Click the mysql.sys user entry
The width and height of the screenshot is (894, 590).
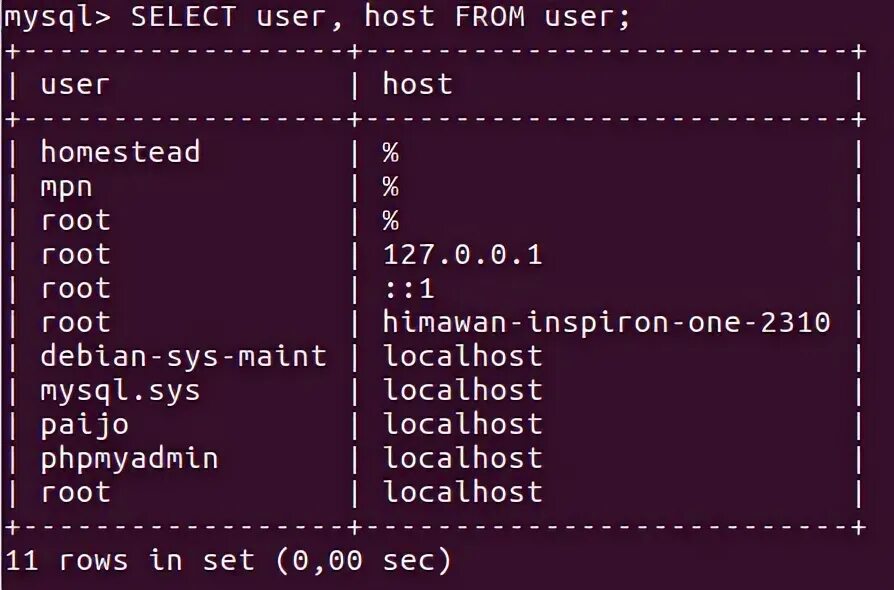click(120, 391)
